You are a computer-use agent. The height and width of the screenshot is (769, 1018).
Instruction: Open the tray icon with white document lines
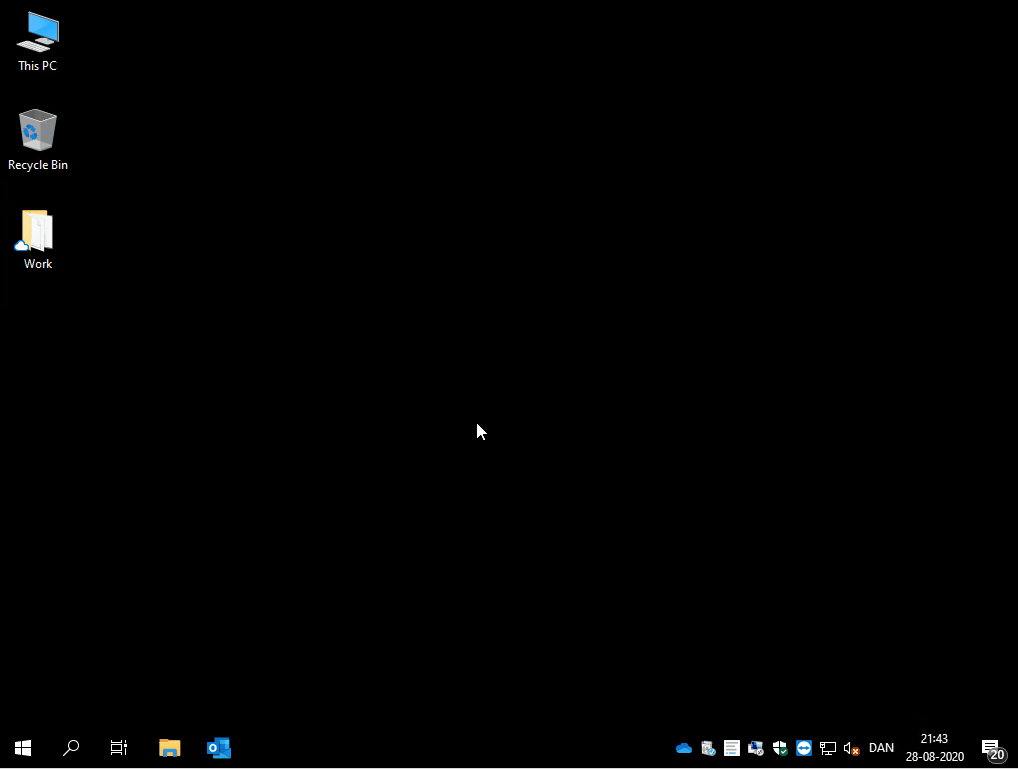732,748
